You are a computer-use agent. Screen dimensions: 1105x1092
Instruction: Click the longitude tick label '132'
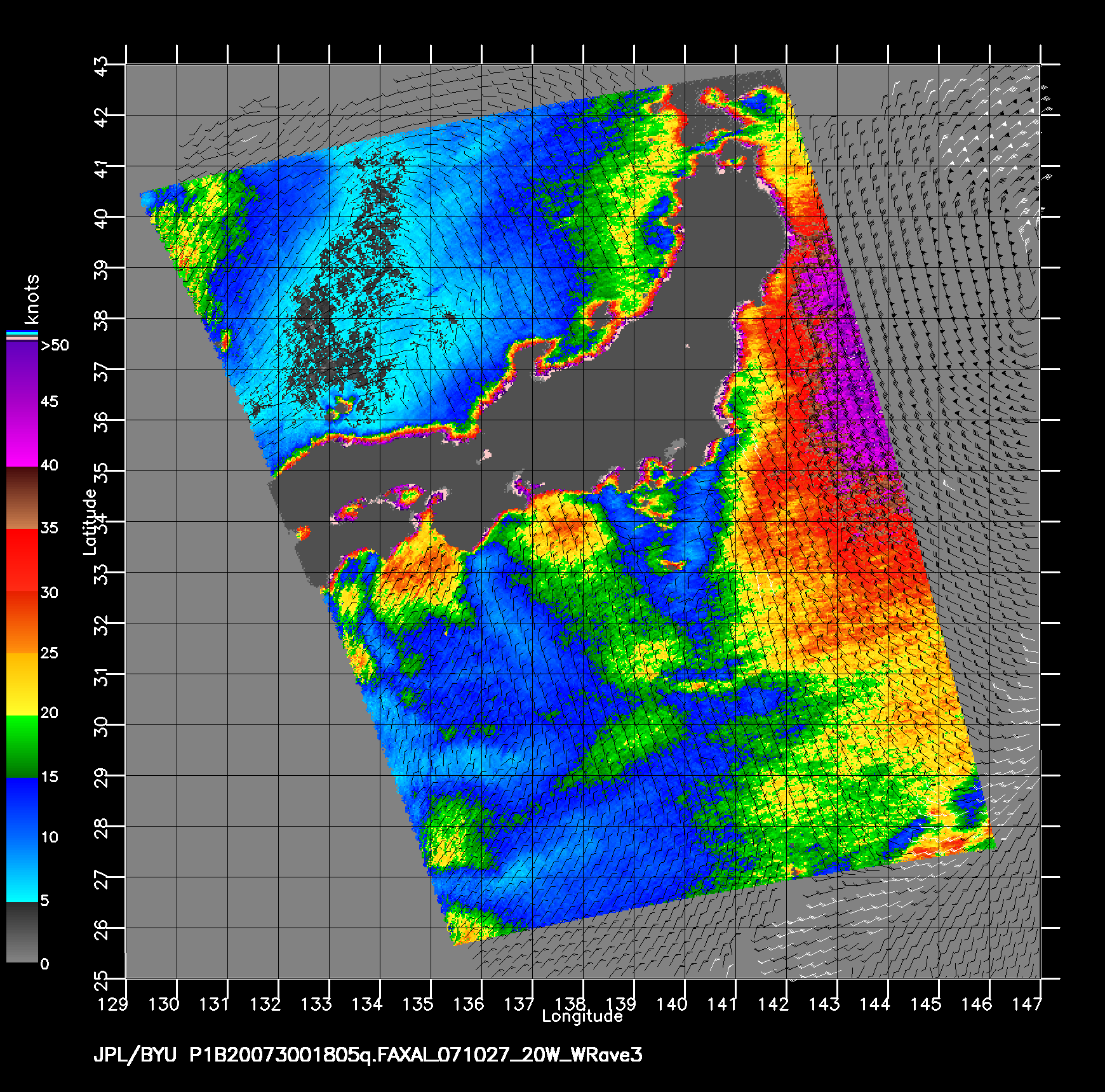(x=265, y=1004)
